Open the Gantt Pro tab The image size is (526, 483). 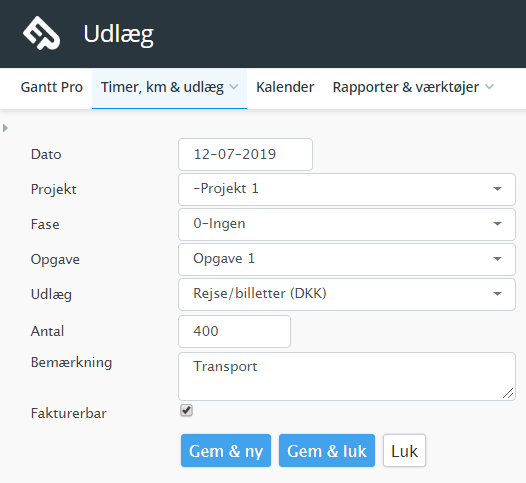click(52, 87)
